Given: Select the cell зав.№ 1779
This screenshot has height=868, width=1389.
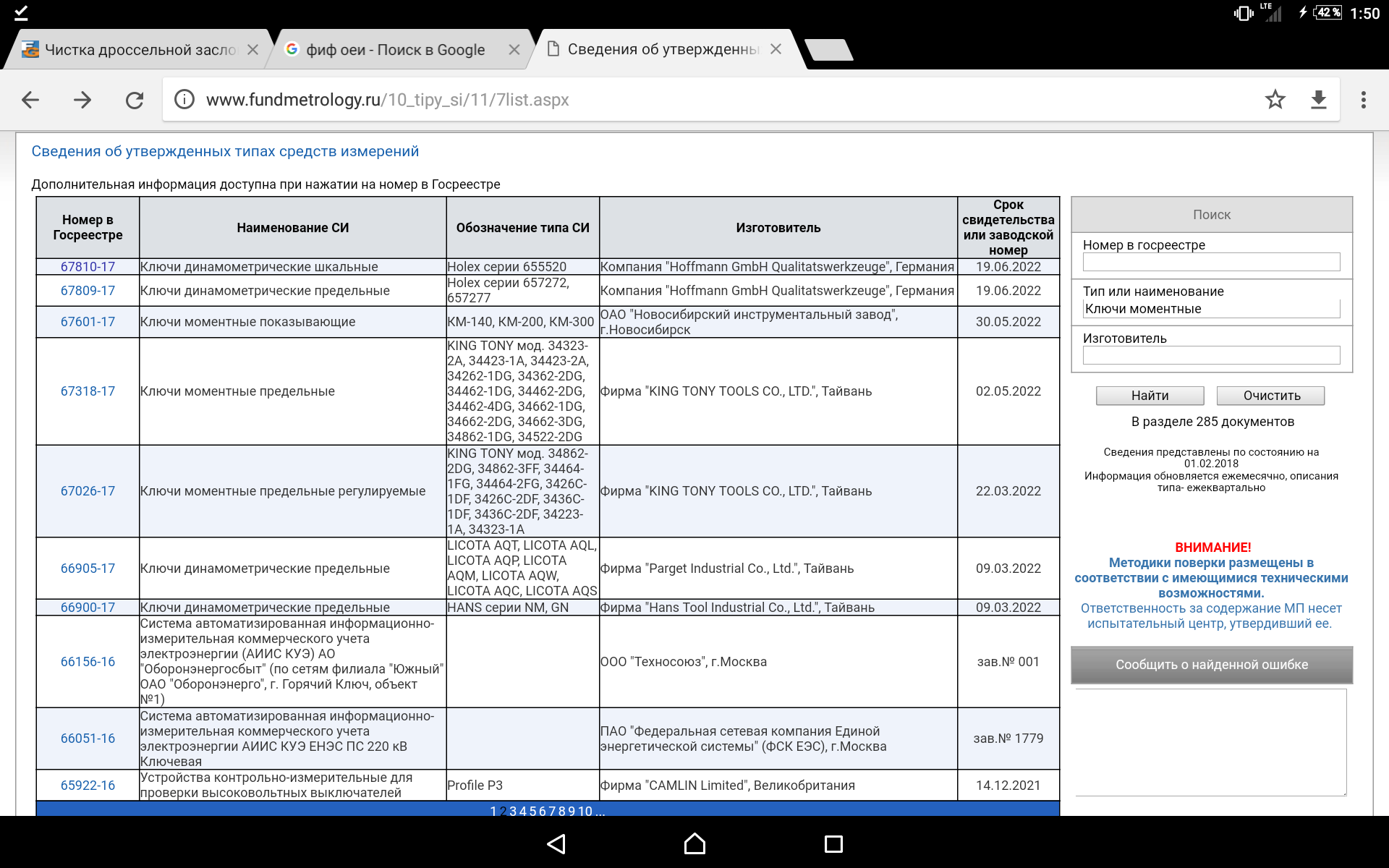Looking at the screenshot, I should [1008, 739].
